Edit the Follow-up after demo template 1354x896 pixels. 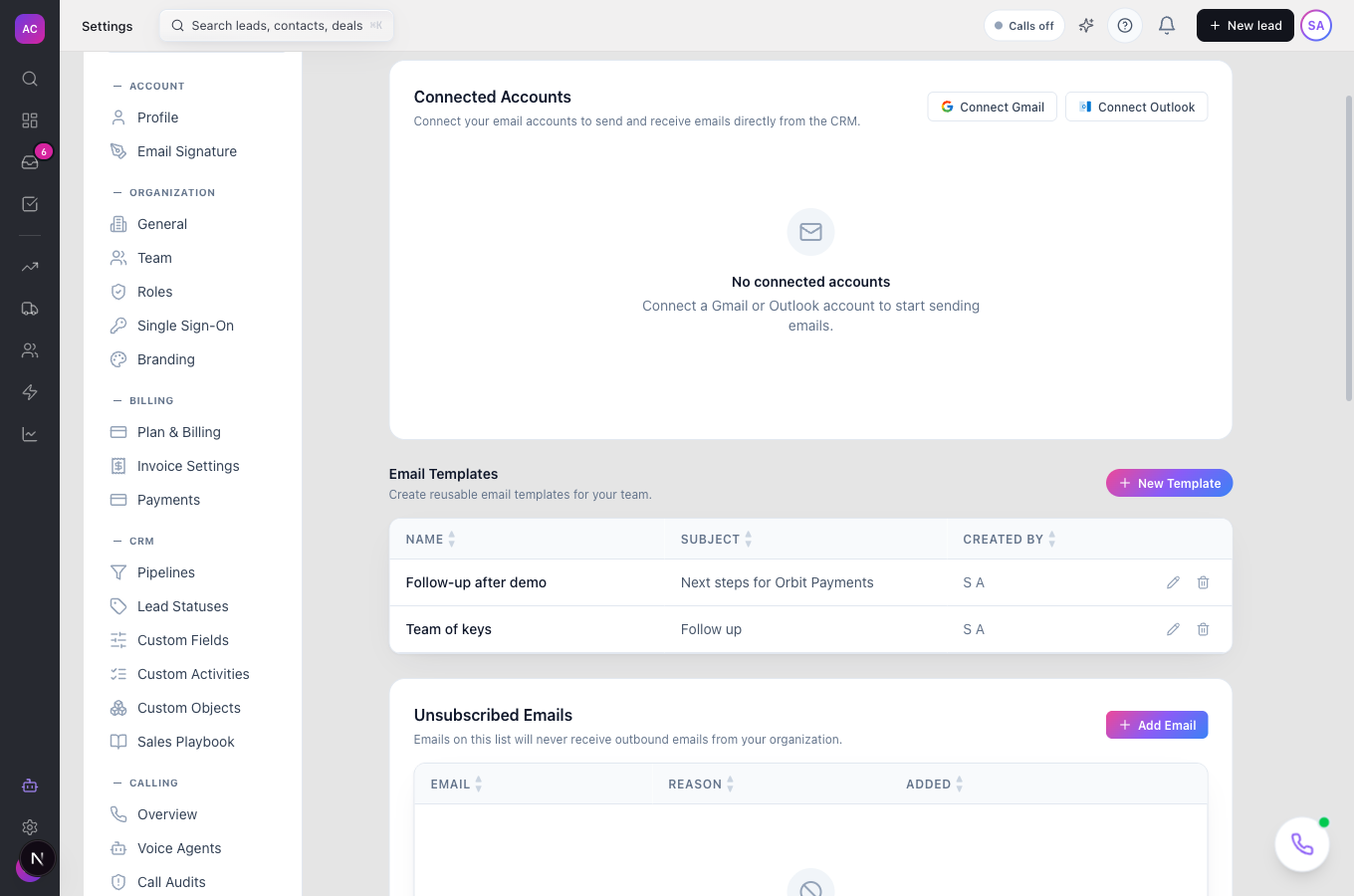pyautogui.click(x=1173, y=582)
